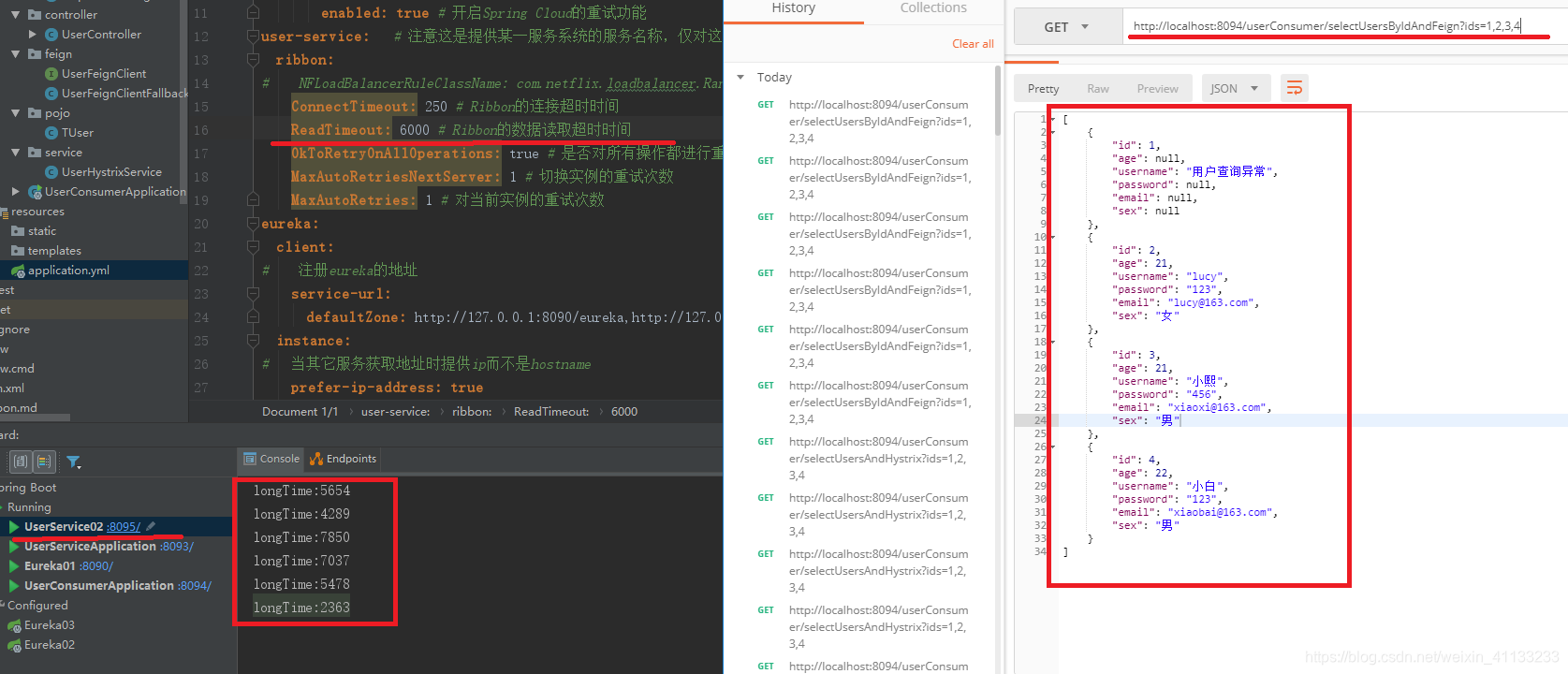The image size is (1568, 674).
Task: Click the Eureka03 spring boot icon
Action: 14,625
